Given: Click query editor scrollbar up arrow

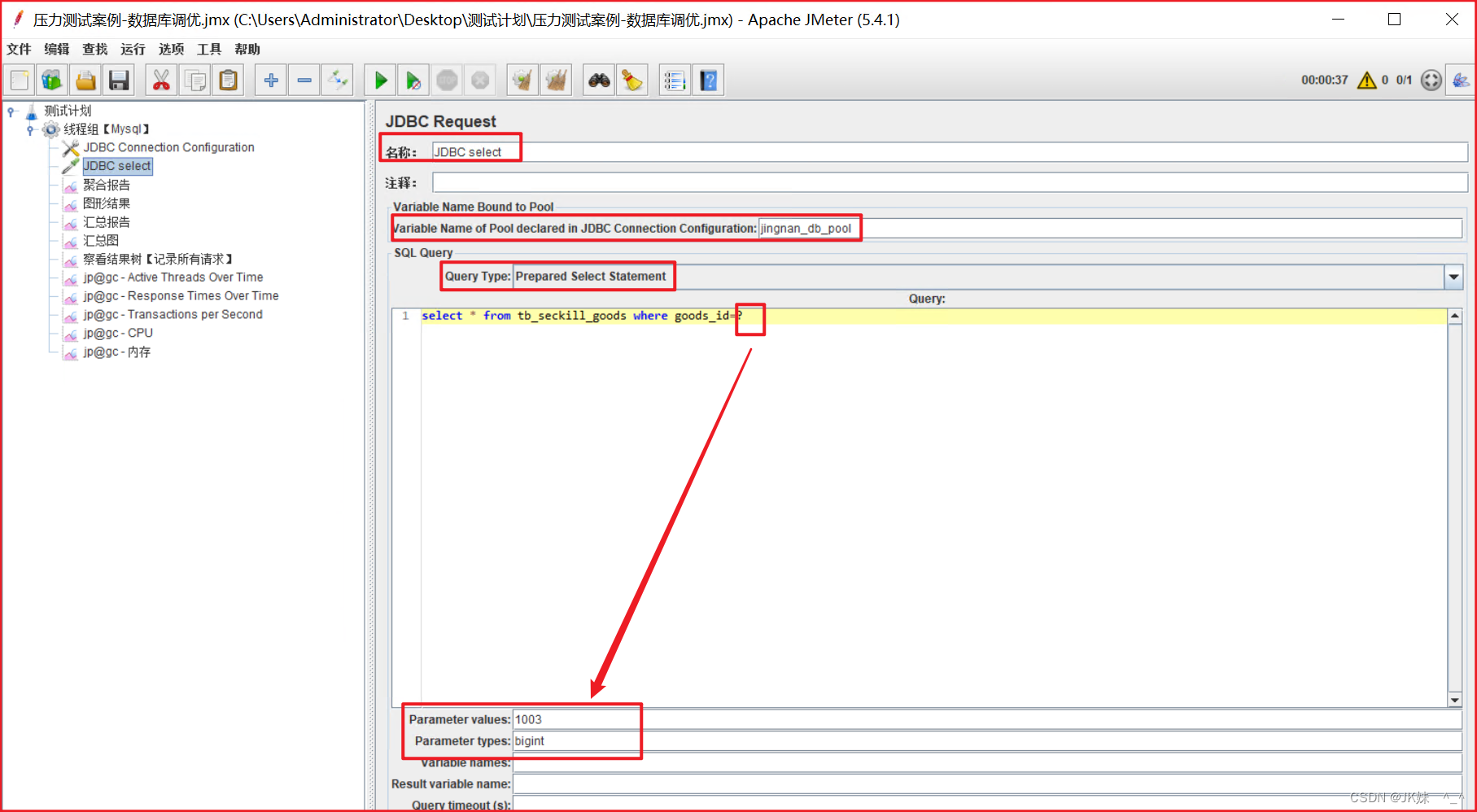Looking at the screenshot, I should (x=1454, y=316).
